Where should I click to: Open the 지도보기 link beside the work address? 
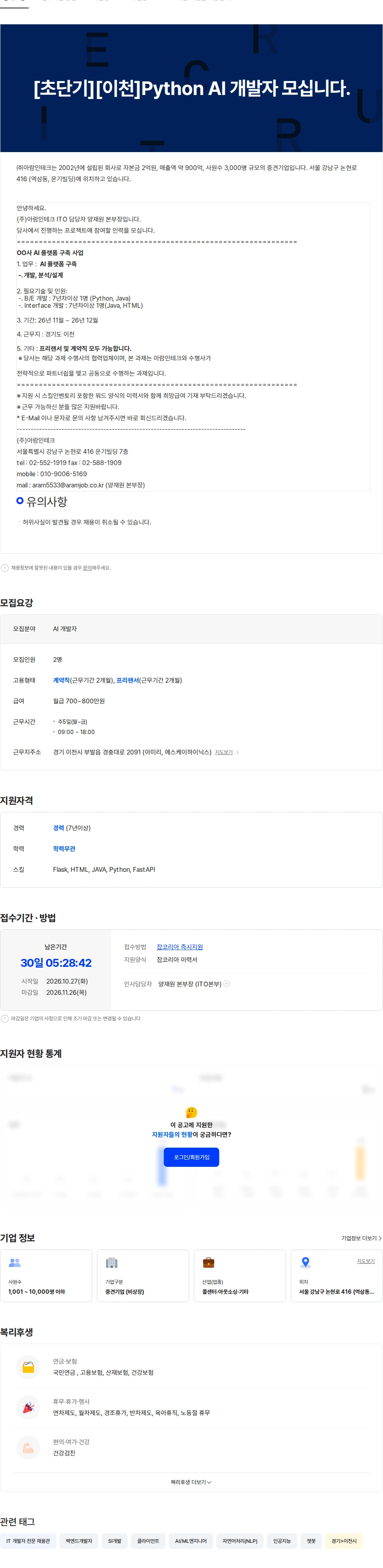pos(224,752)
